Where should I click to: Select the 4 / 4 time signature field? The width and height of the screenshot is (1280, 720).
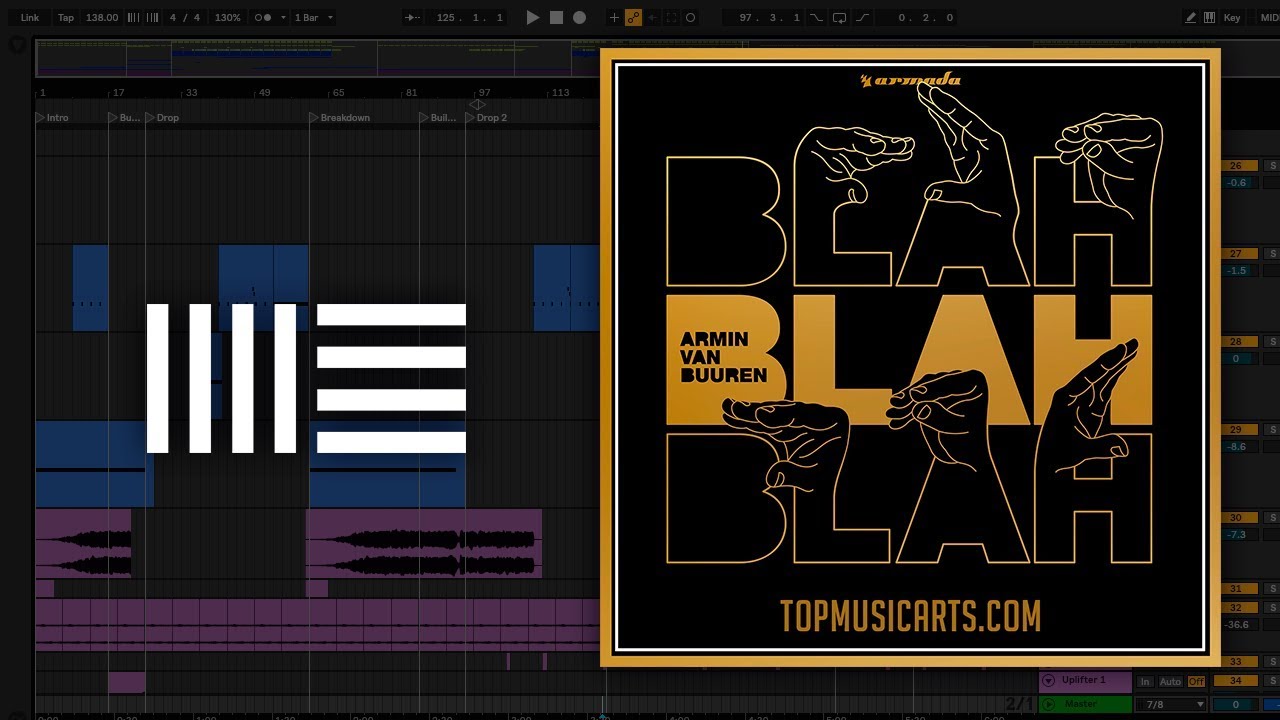186,18
